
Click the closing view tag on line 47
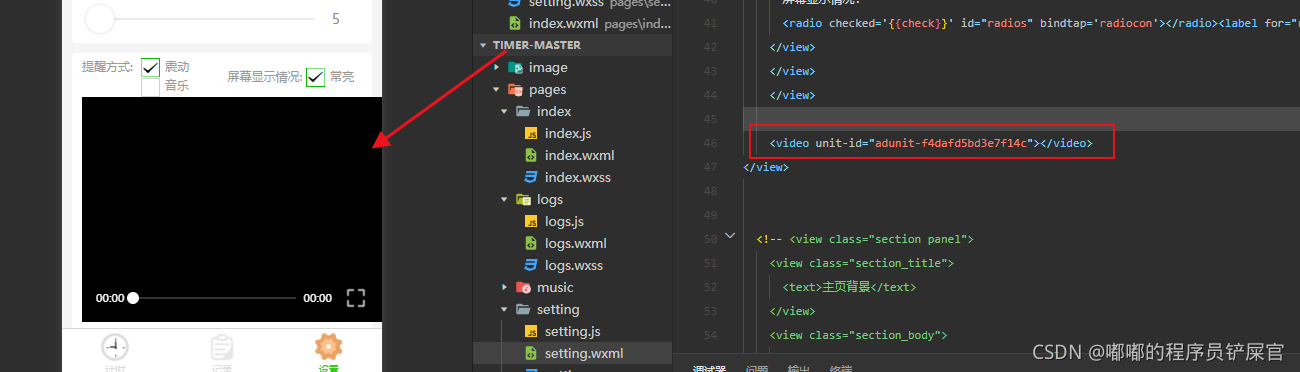(766, 167)
